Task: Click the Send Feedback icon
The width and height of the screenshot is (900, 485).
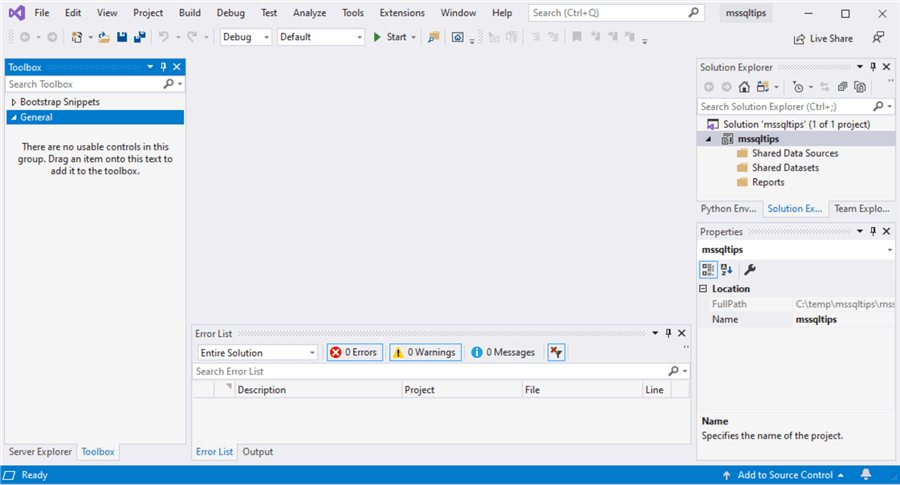Action: 878,38
